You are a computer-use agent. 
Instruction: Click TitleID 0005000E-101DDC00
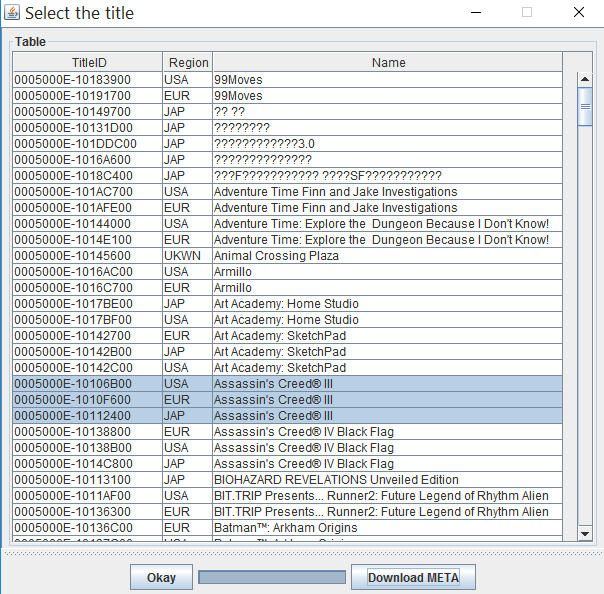pyautogui.click(x=88, y=144)
